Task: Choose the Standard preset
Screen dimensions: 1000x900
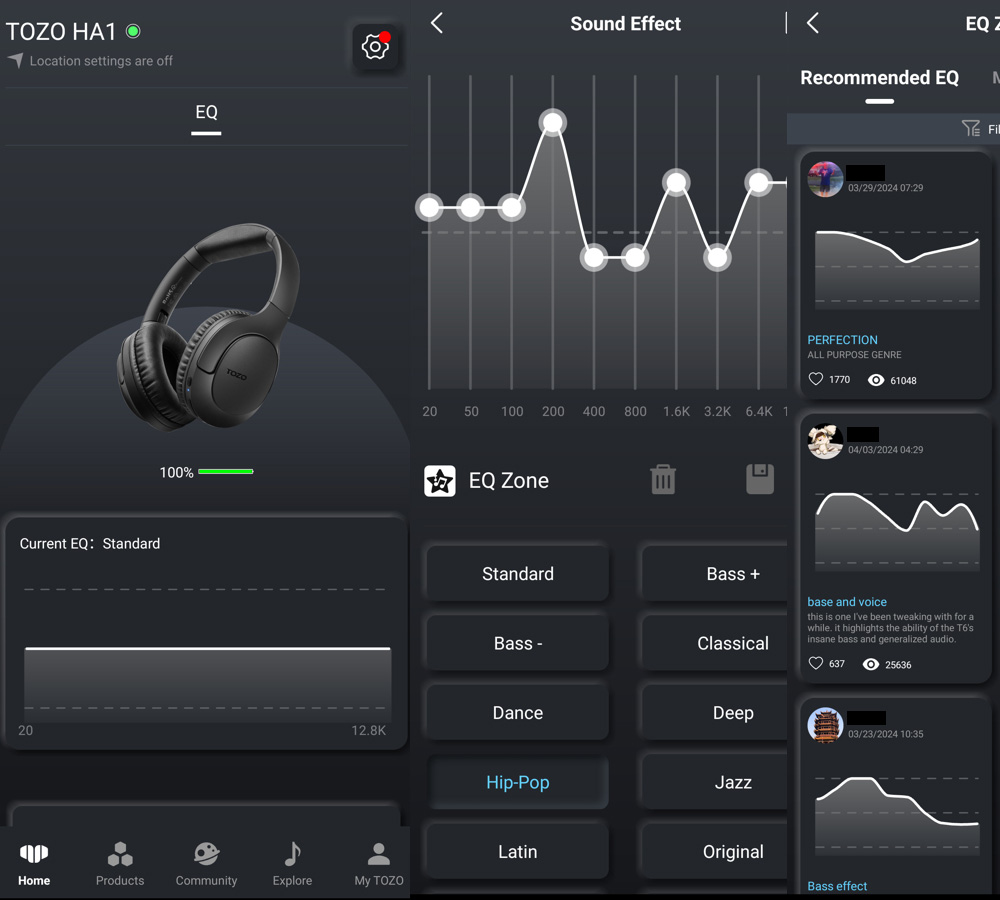Action: (518, 573)
